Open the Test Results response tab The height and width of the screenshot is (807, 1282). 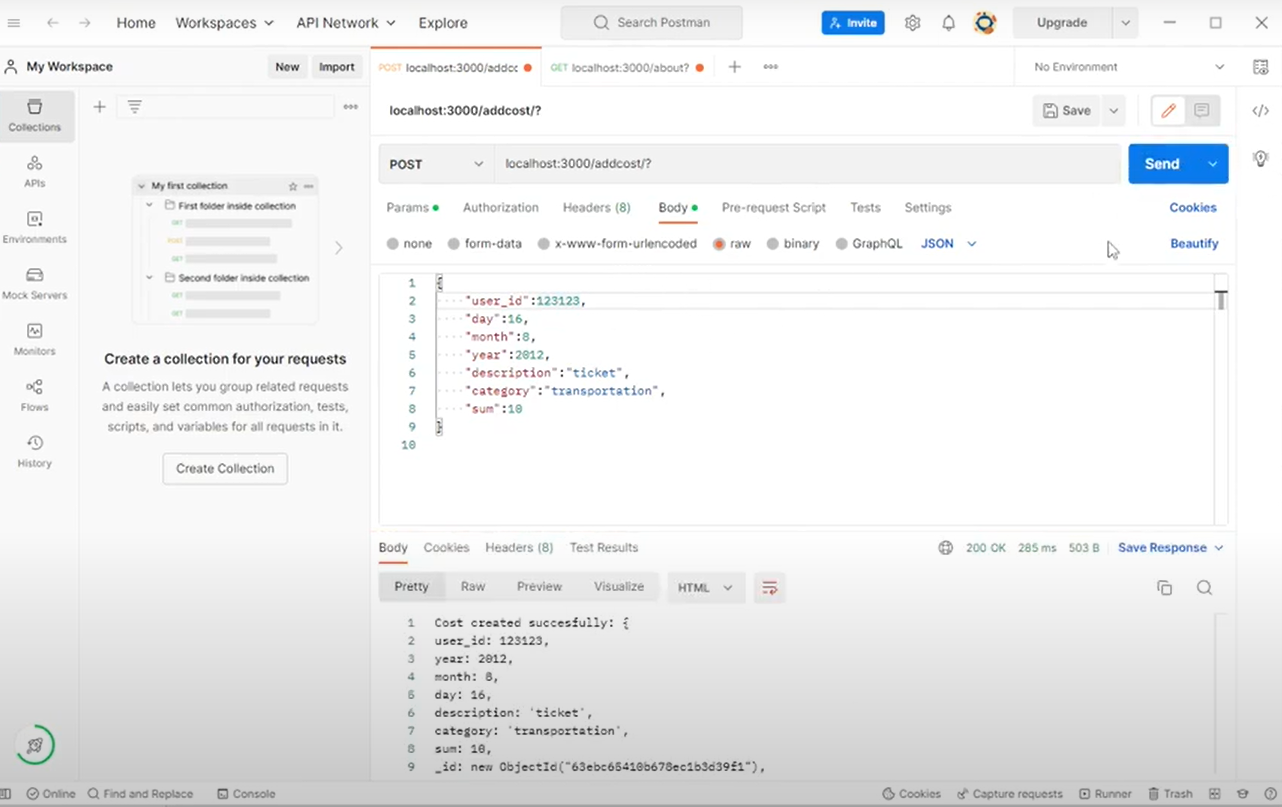coord(603,547)
